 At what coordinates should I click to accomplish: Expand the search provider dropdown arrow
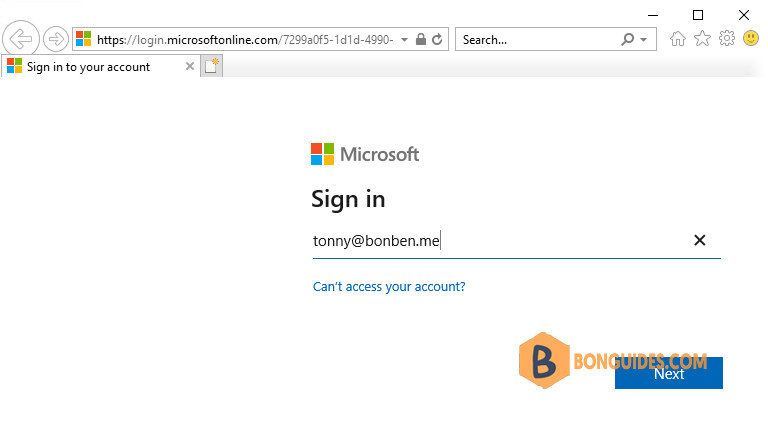(x=644, y=40)
